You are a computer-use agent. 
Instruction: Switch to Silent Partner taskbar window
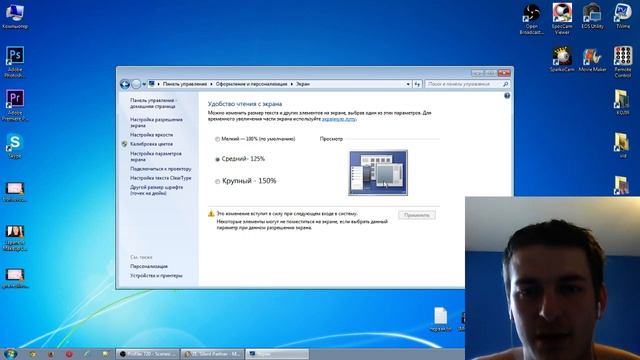[x=212, y=354]
